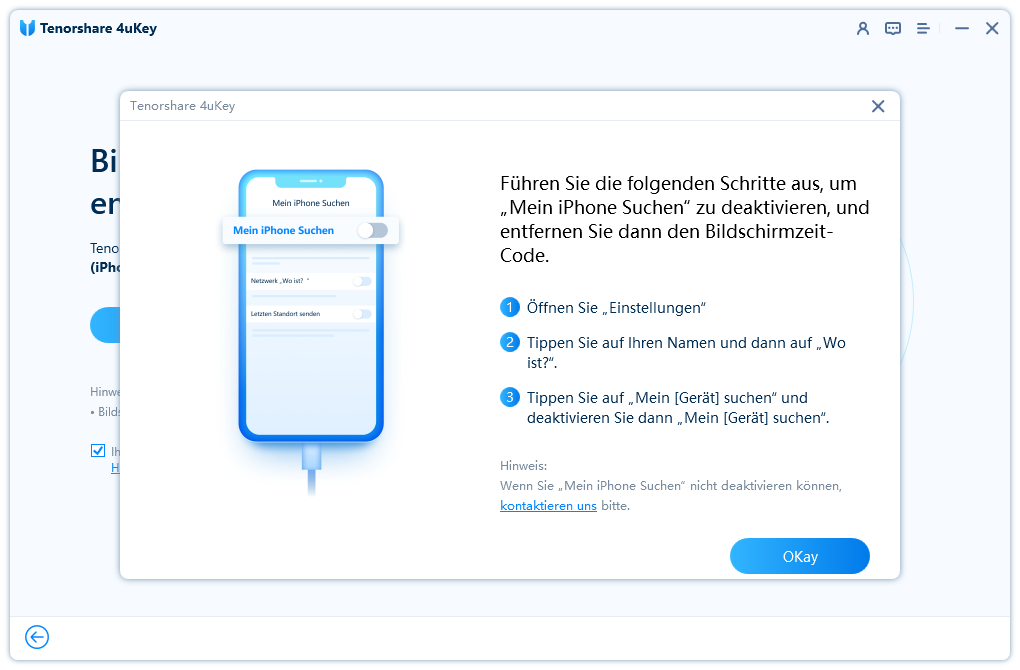Click the "Hinweis:" label in dialog
This screenshot has width=1020, height=670.
pyautogui.click(x=524, y=466)
